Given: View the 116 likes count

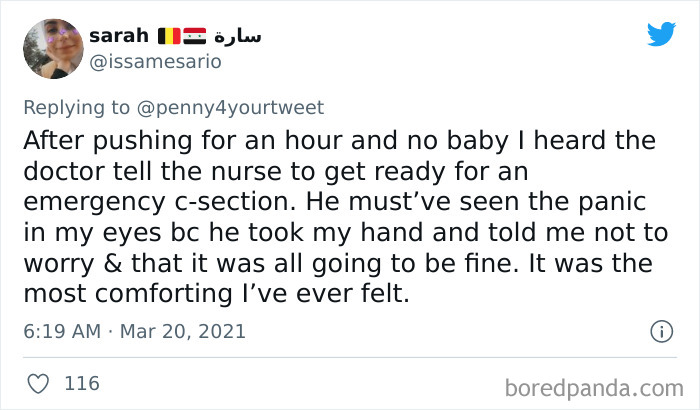Looking at the screenshot, I should tap(81, 382).
